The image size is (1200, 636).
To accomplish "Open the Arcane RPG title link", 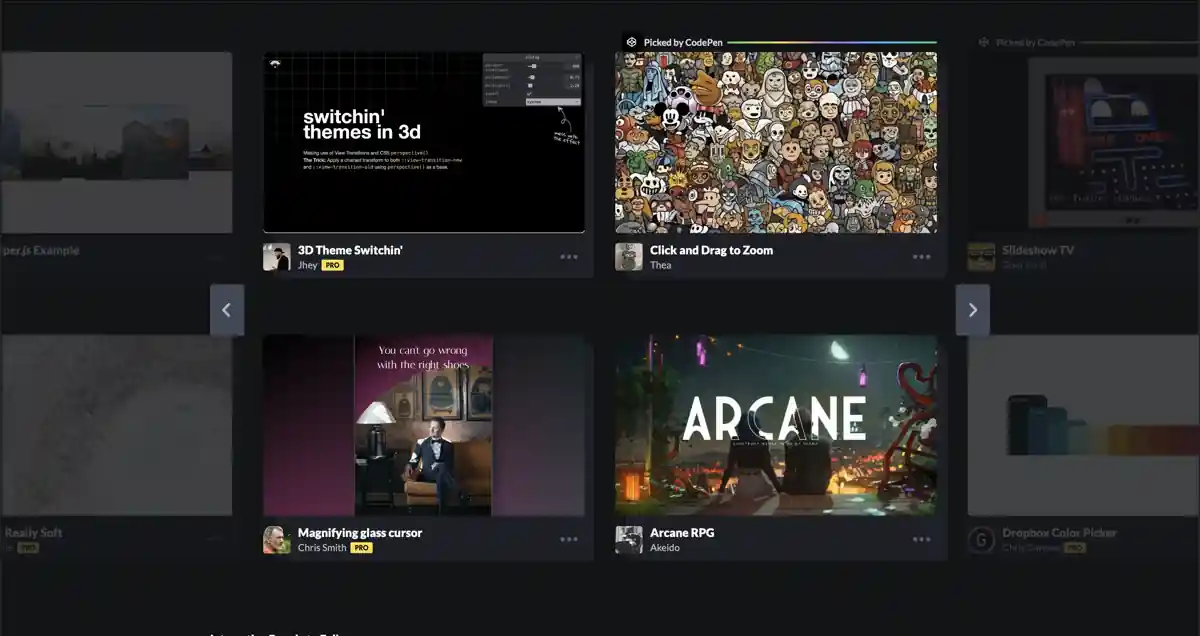I will [682, 533].
